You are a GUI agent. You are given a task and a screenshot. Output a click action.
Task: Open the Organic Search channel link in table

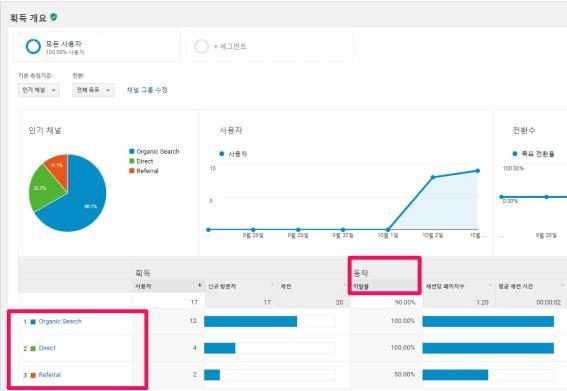point(60,321)
